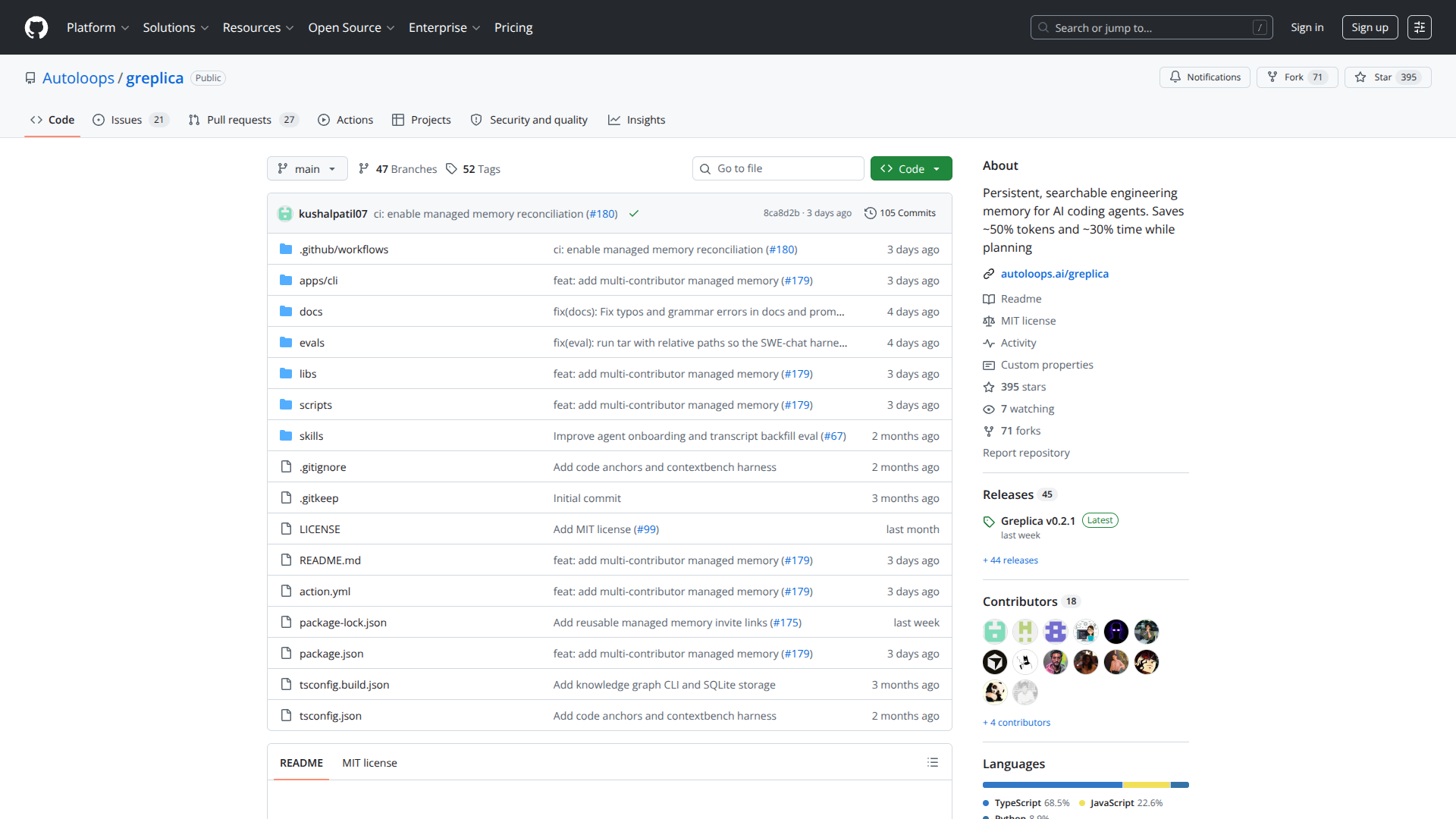Focus the Search or jump to field

click(x=1151, y=27)
